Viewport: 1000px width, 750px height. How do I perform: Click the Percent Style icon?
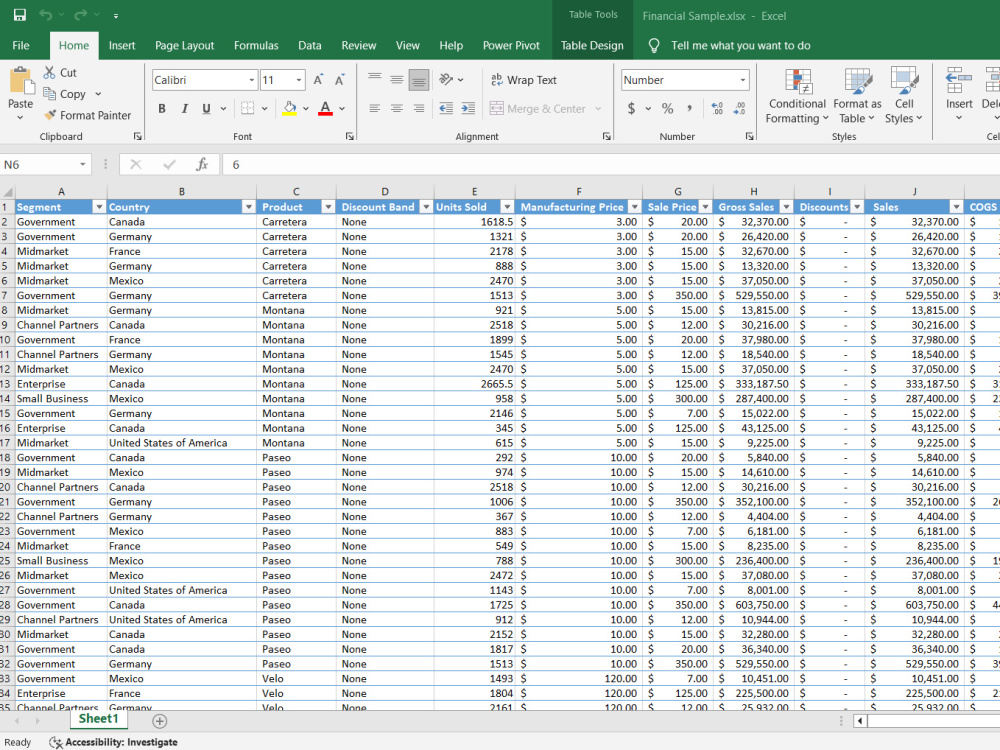[668, 108]
